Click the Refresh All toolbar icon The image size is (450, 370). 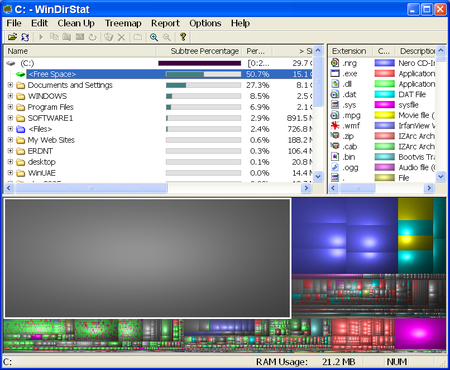tap(25, 37)
